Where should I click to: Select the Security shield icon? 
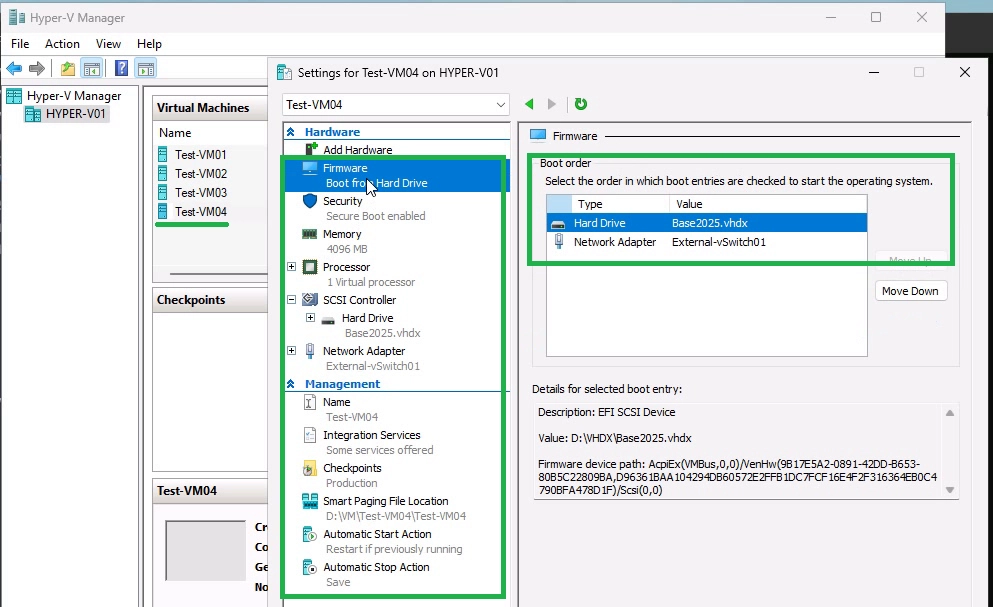pyautogui.click(x=310, y=201)
